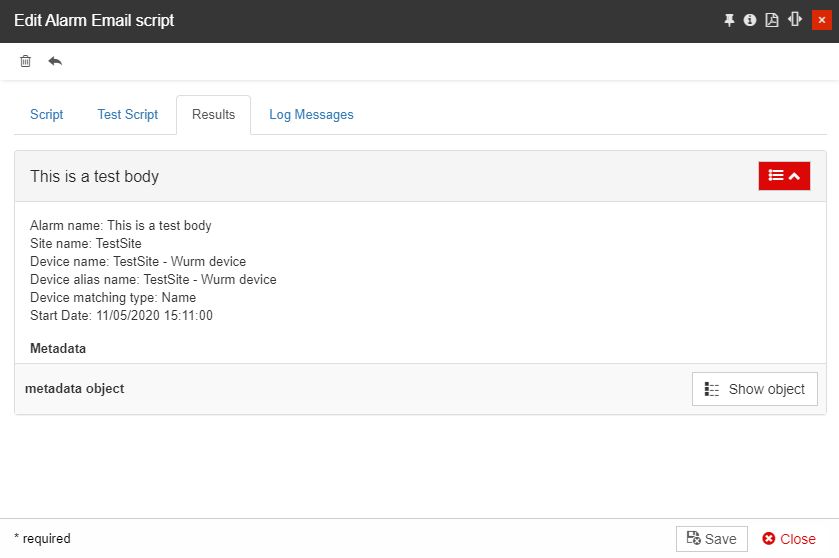Click the reply arrow icon

click(55, 61)
